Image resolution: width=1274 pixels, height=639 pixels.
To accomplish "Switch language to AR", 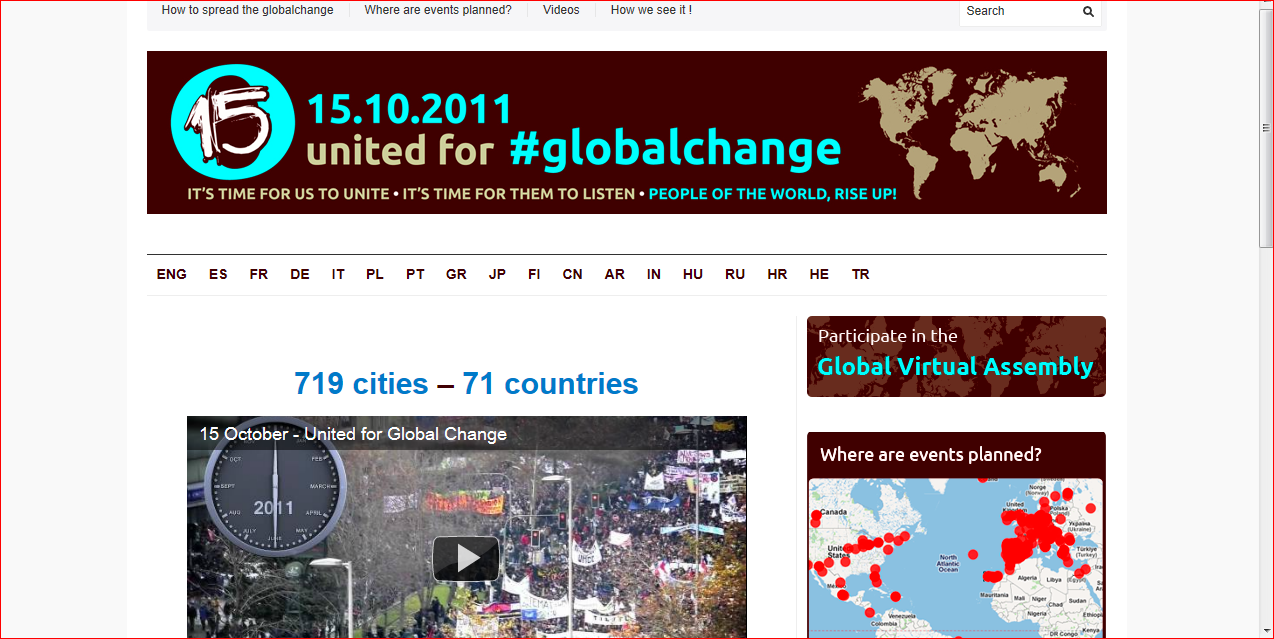I will [x=615, y=274].
